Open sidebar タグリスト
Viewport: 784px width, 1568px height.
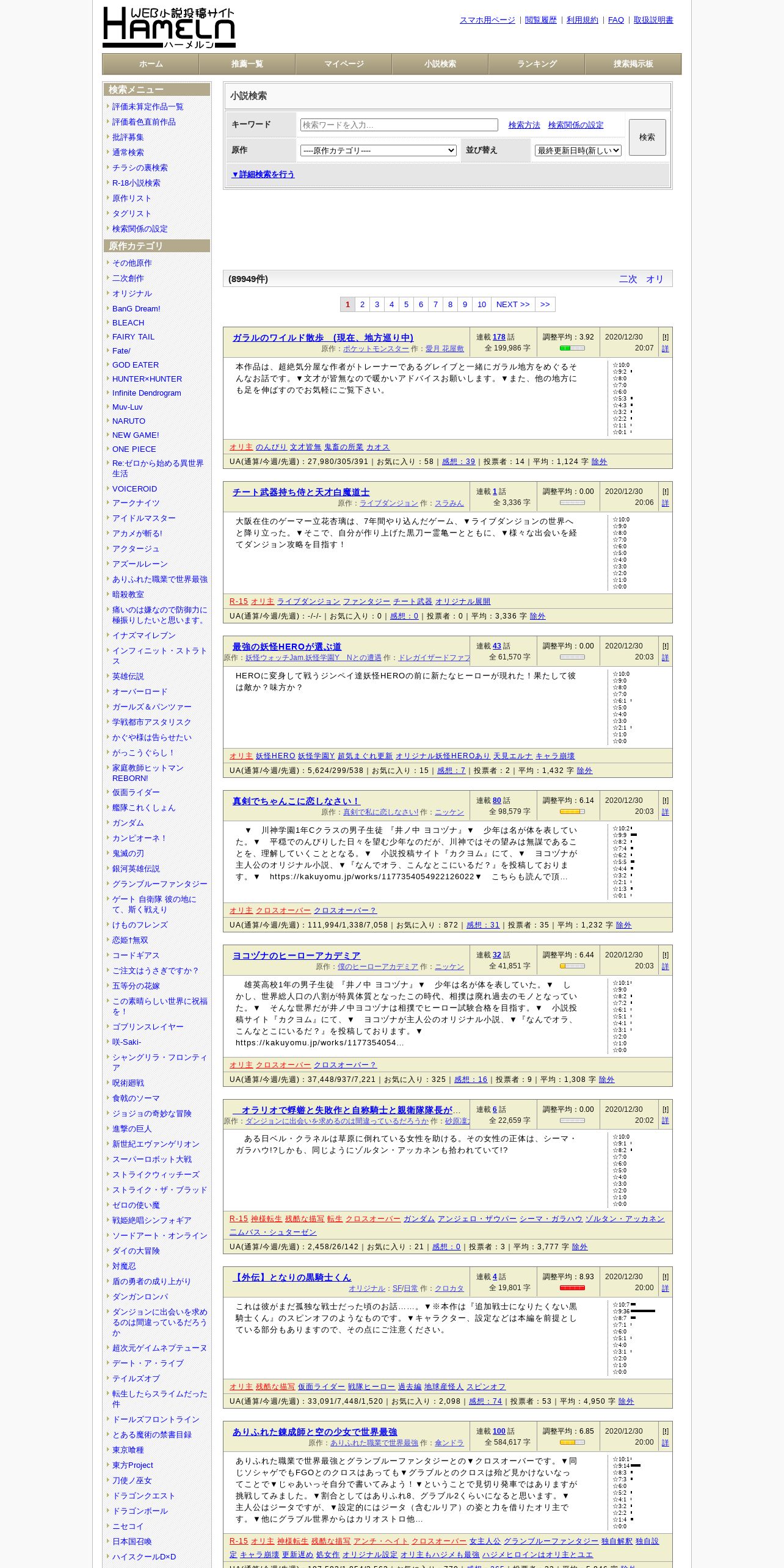tap(132, 214)
